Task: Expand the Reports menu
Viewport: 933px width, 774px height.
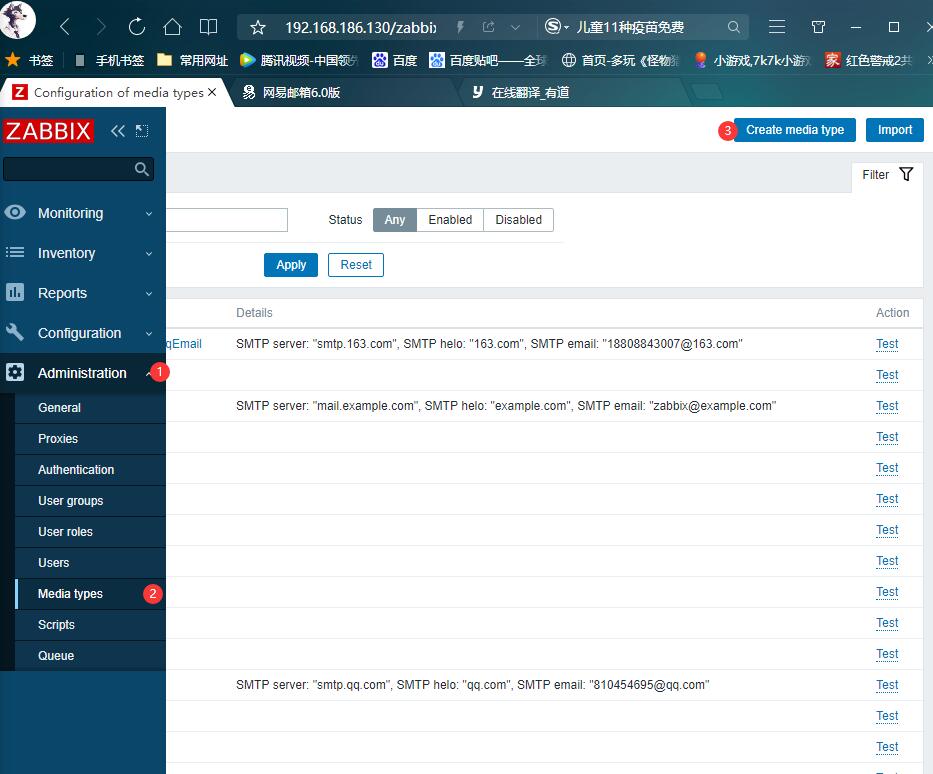Action: click(x=83, y=293)
